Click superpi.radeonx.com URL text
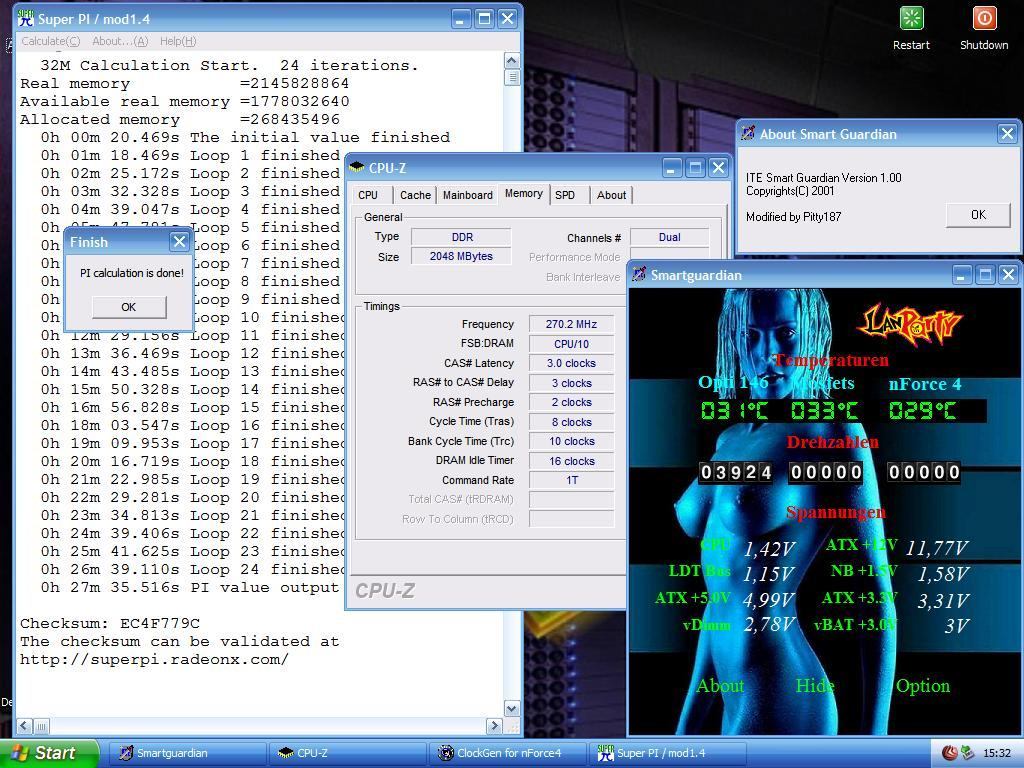Screen dimensions: 1024x768 [x=154, y=660]
